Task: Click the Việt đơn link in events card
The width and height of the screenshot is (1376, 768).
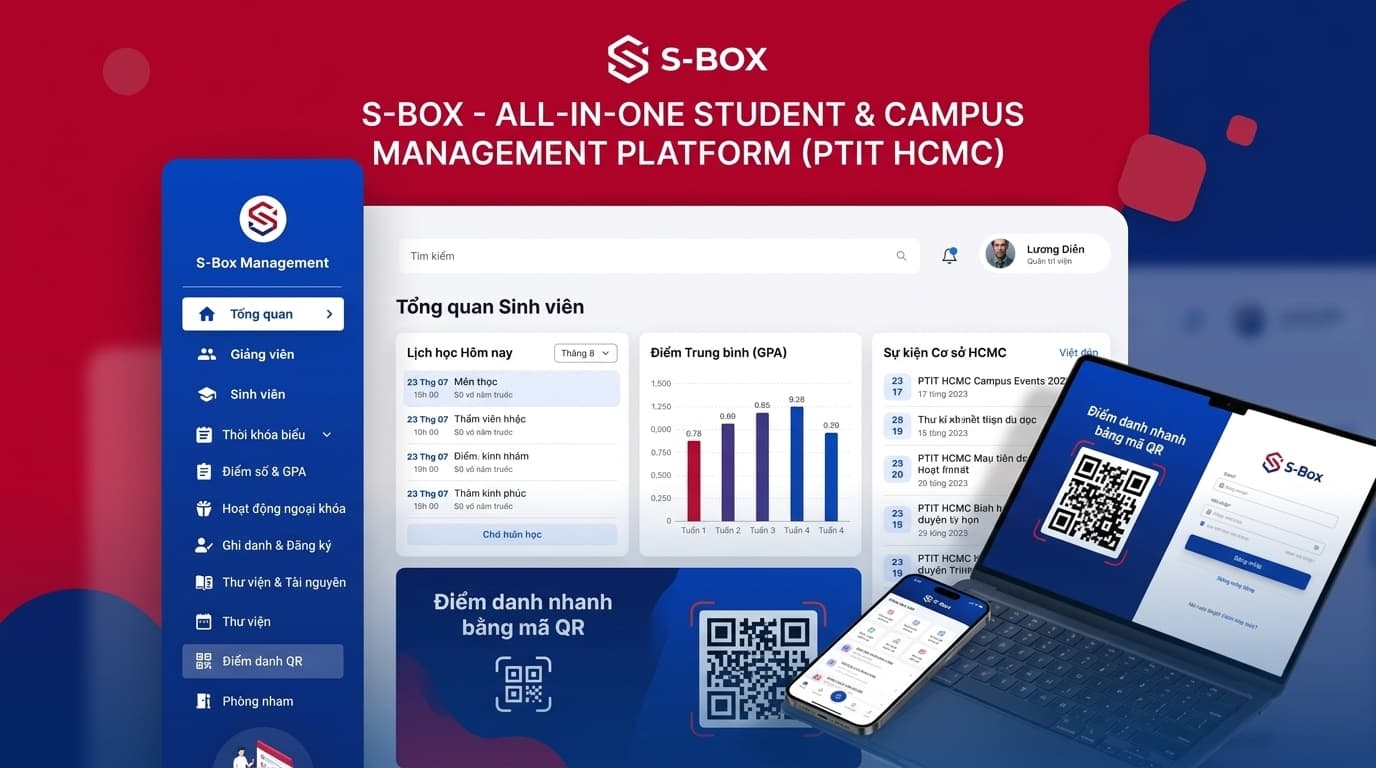Action: (1078, 353)
